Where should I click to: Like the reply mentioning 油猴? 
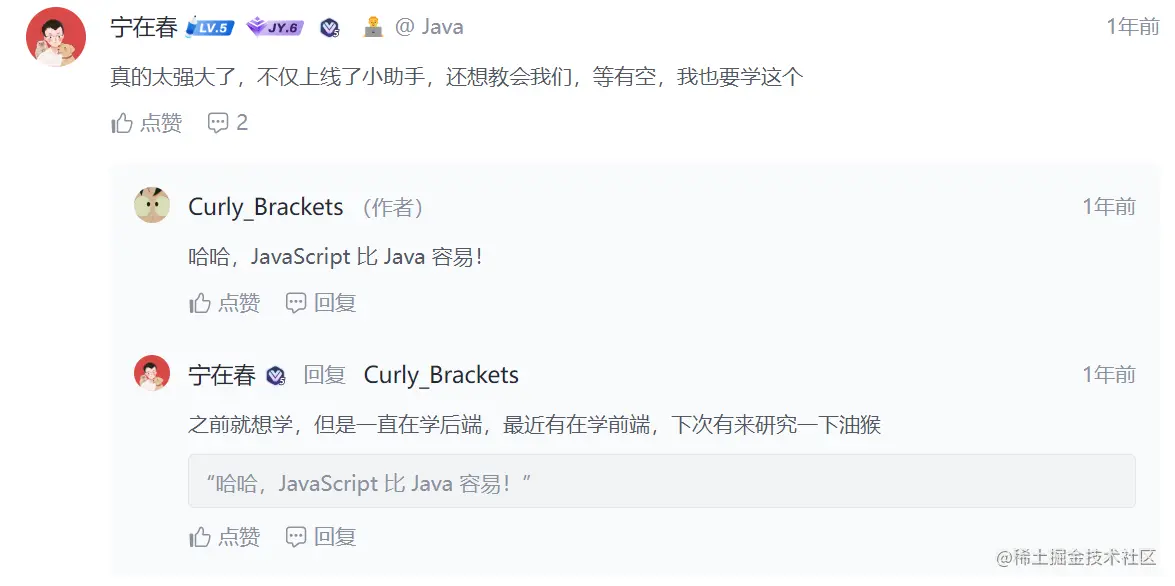tap(225, 537)
